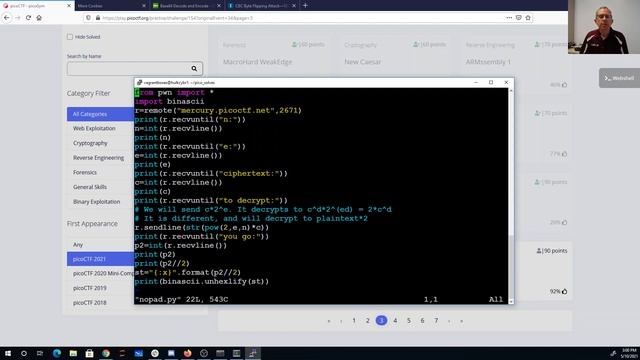Open Cortana search circle on taskbar
This screenshot has width=640, height=360.
24,353
